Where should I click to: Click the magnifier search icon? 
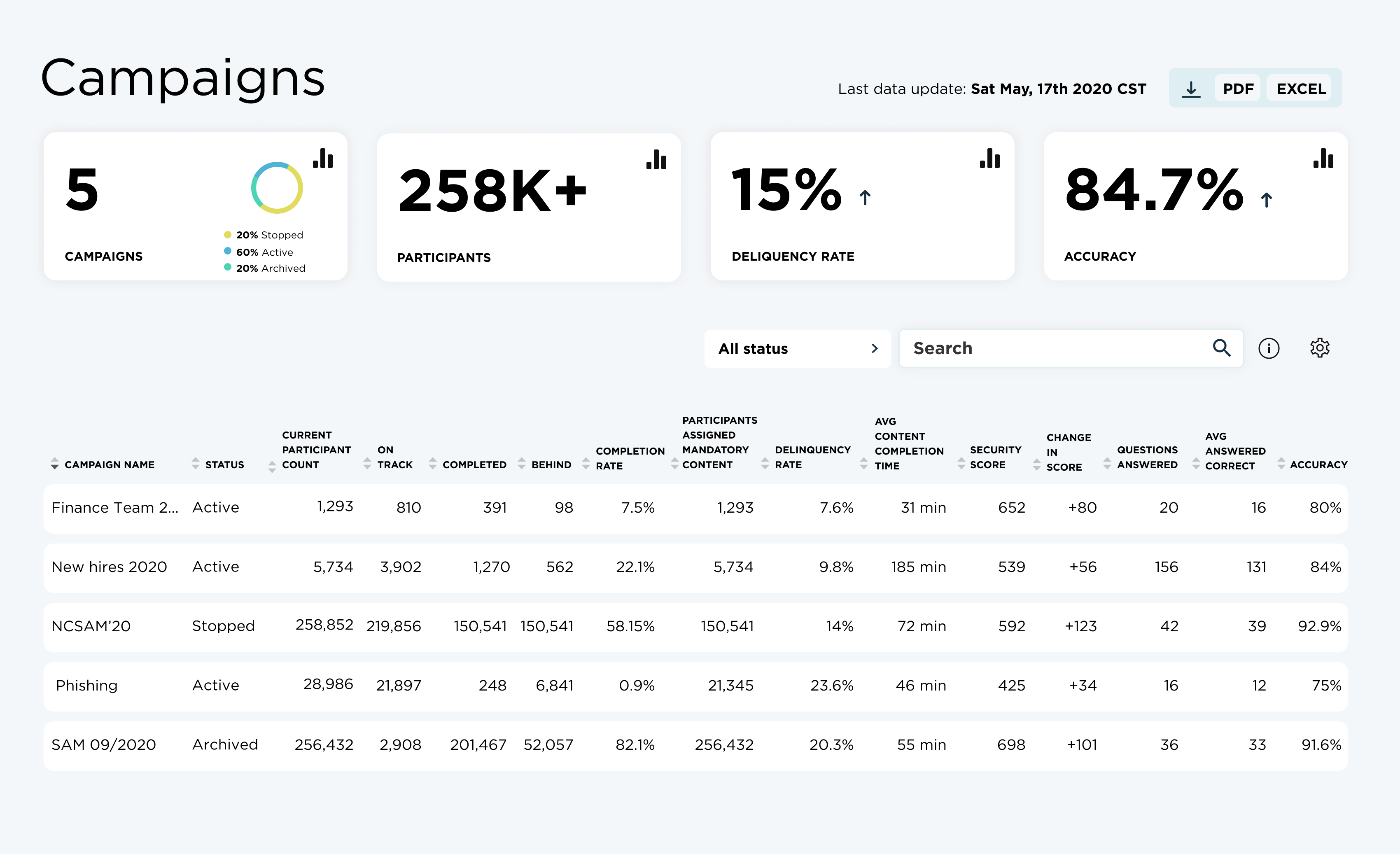pos(1222,348)
